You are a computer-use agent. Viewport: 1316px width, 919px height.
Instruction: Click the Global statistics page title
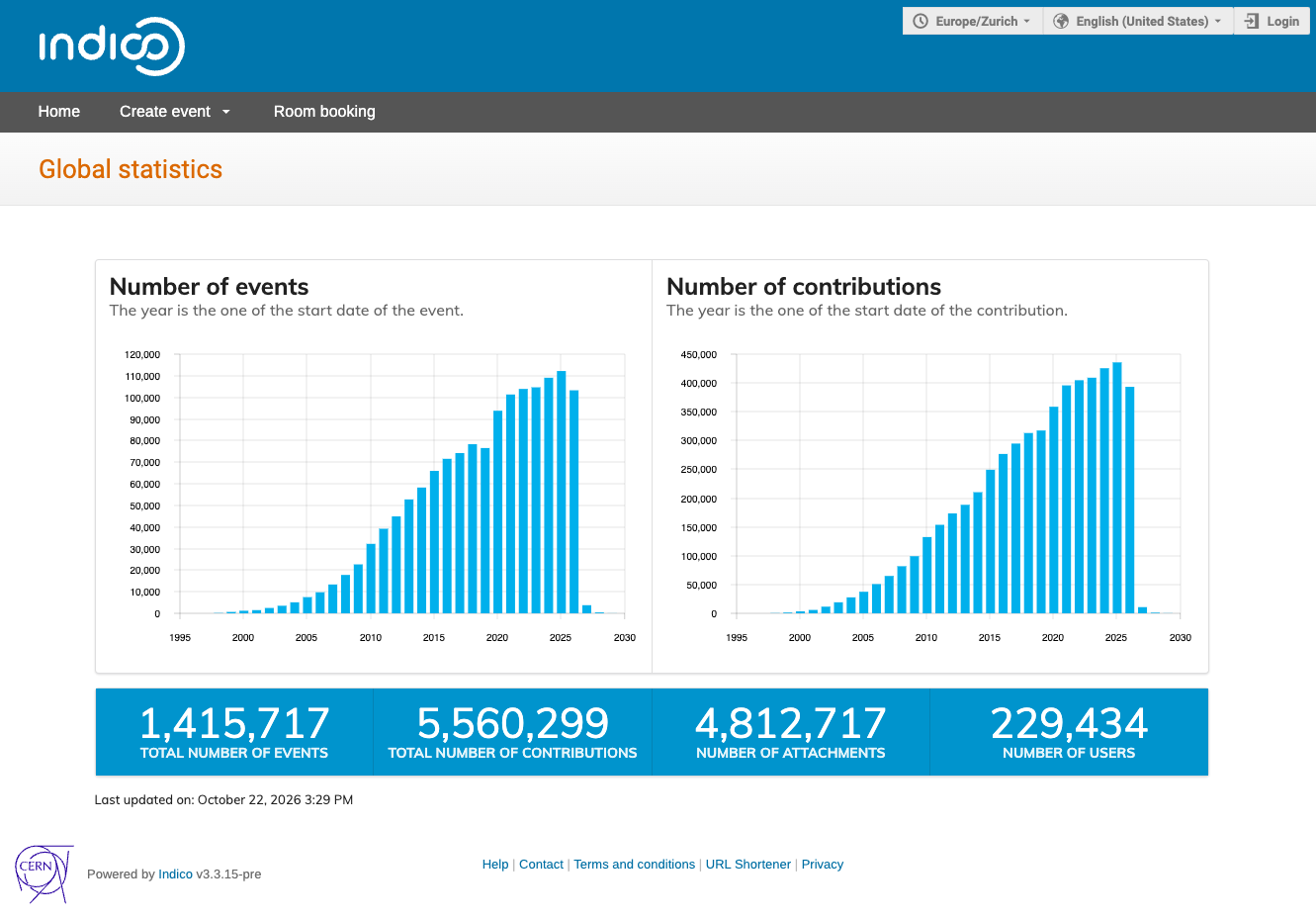coord(131,169)
